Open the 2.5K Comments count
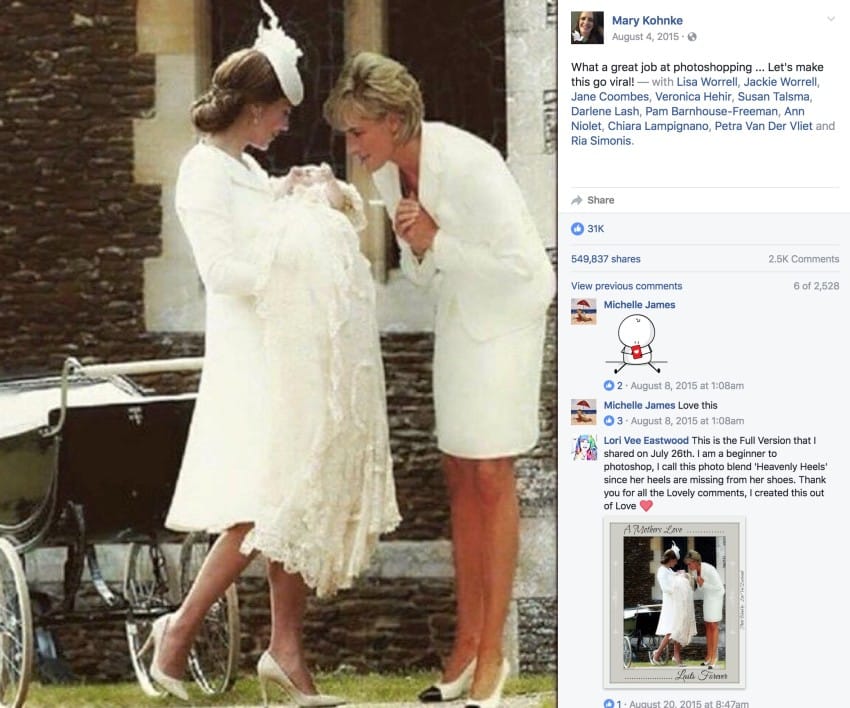850x708 pixels. (803, 259)
